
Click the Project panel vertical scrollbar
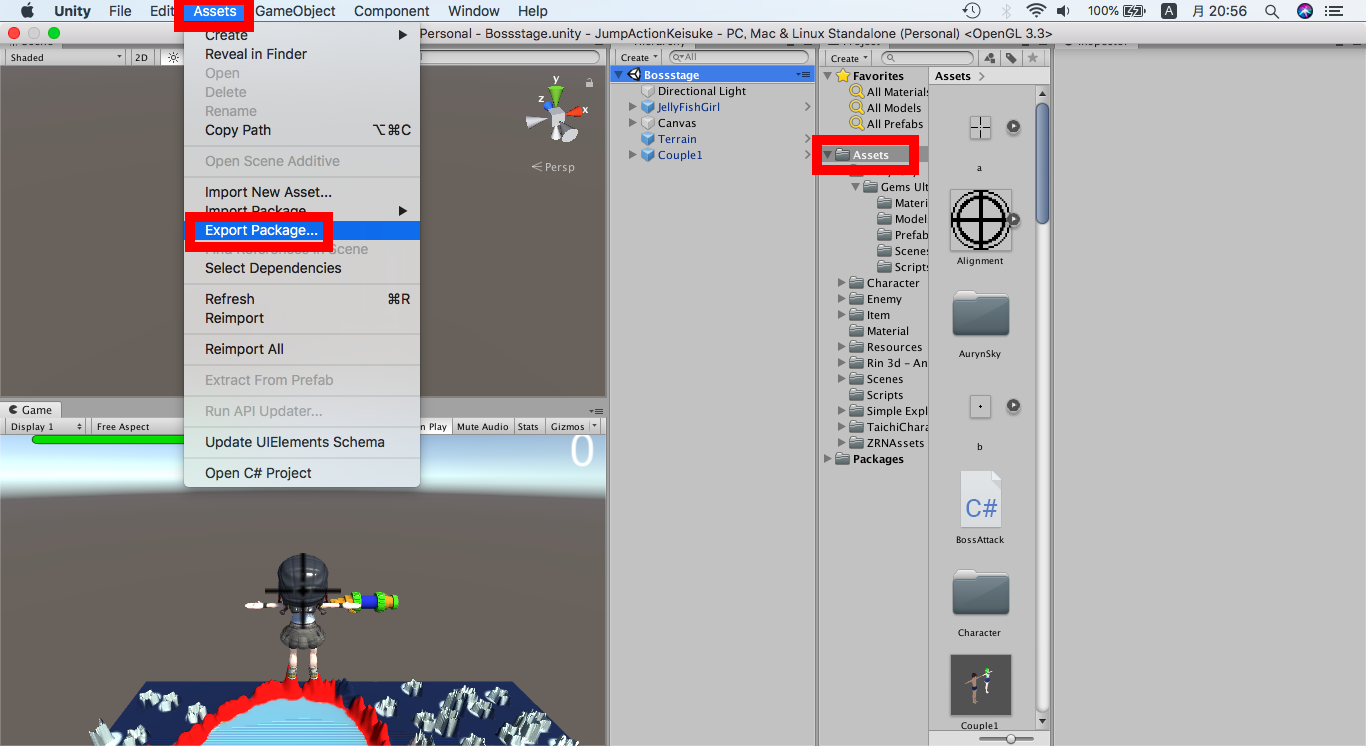click(x=1042, y=163)
